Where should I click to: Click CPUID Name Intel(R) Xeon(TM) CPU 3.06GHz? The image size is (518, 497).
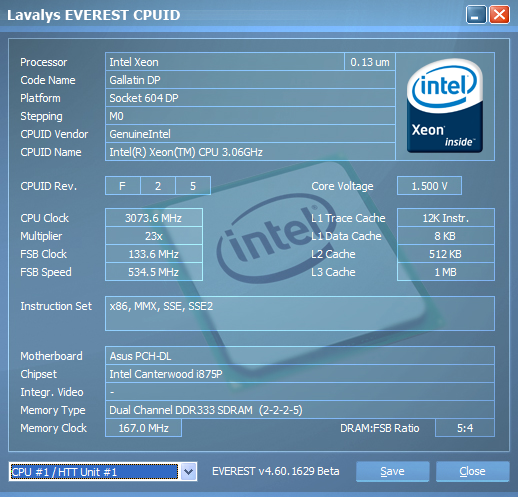pos(250,152)
